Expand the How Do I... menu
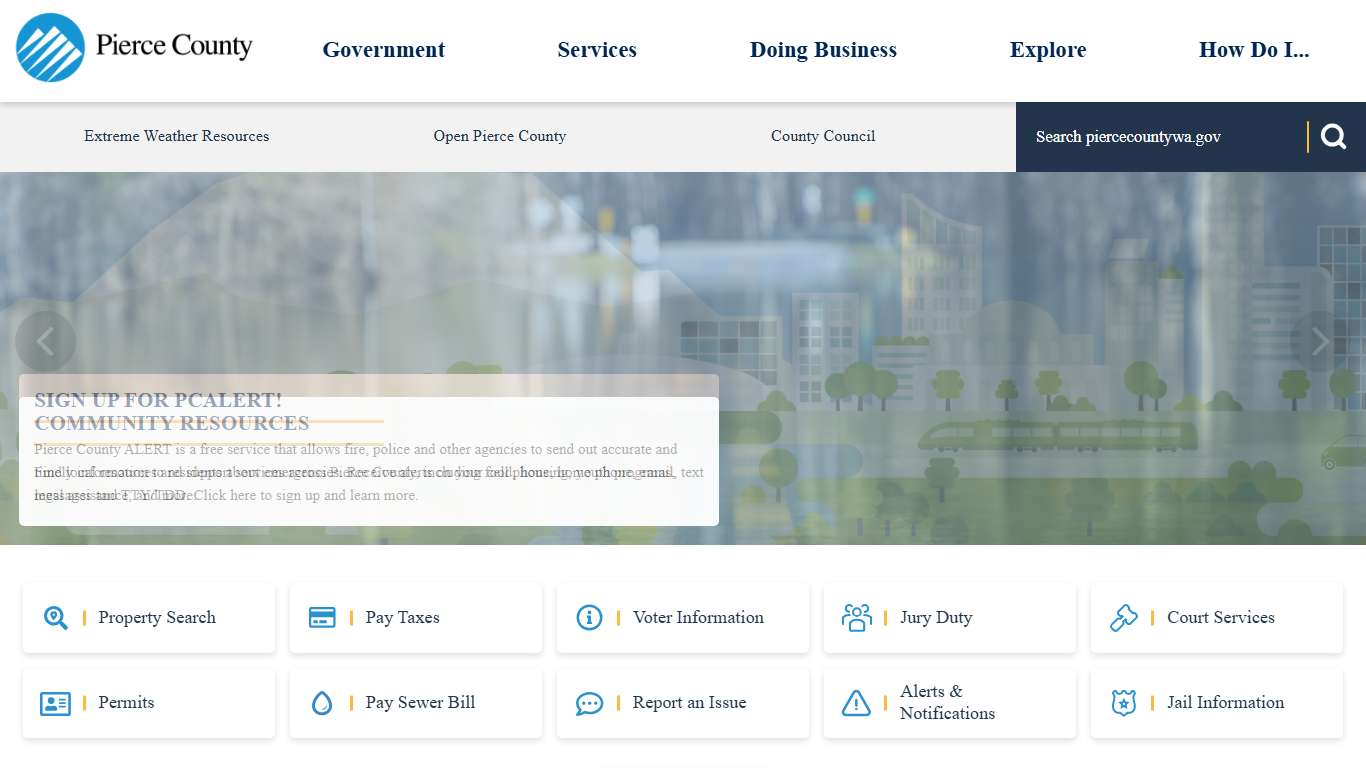Image resolution: width=1366 pixels, height=768 pixels. (x=1254, y=50)
